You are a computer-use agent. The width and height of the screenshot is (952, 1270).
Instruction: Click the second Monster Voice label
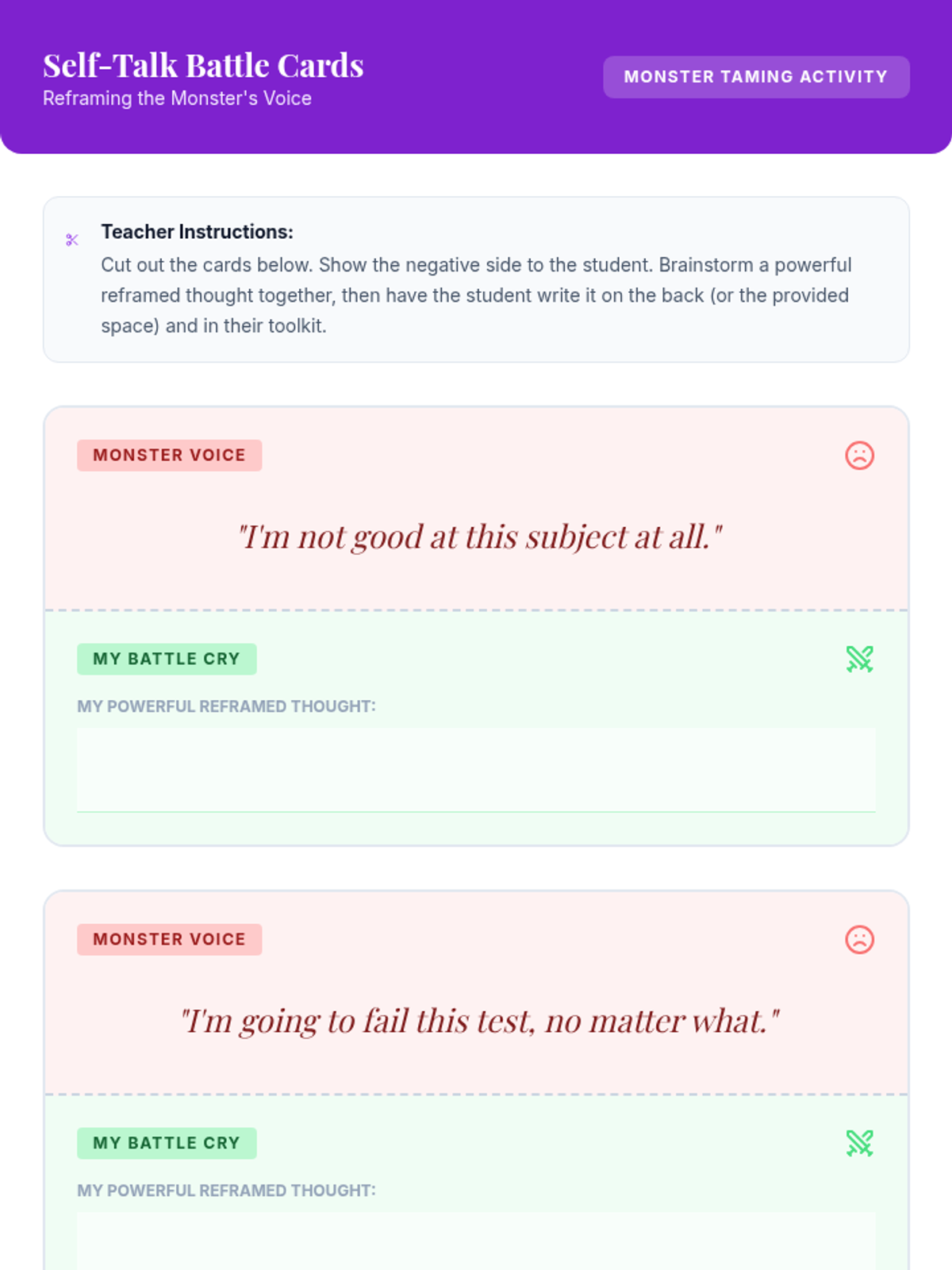click(169, 940)
